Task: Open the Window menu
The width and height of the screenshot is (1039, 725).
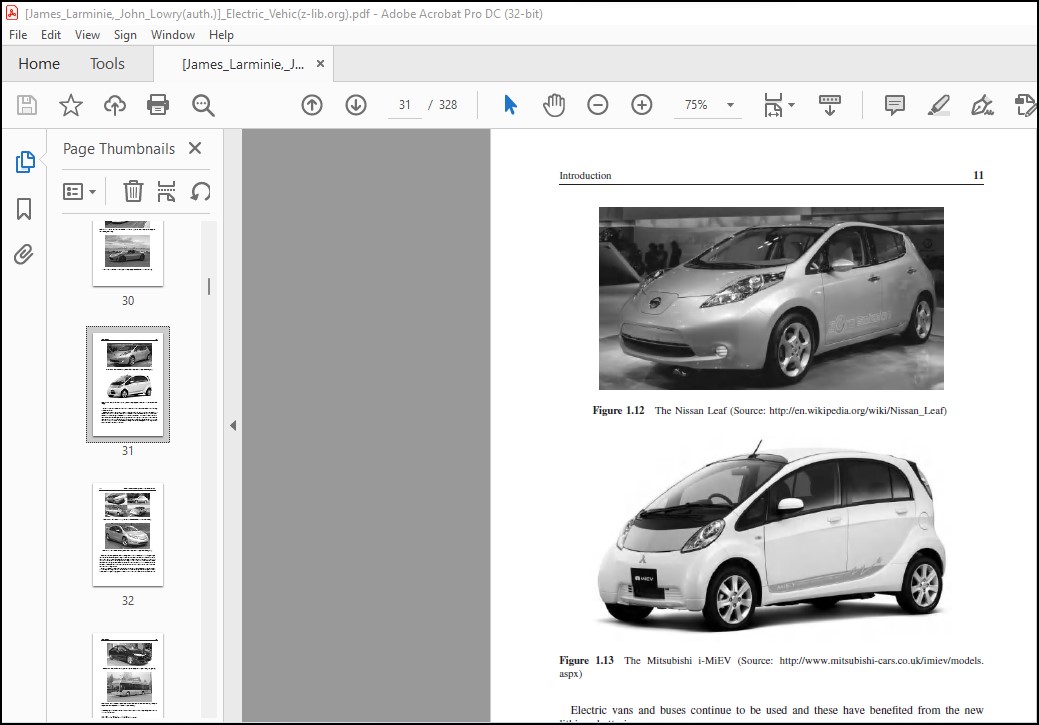Action: coord(172,34)
